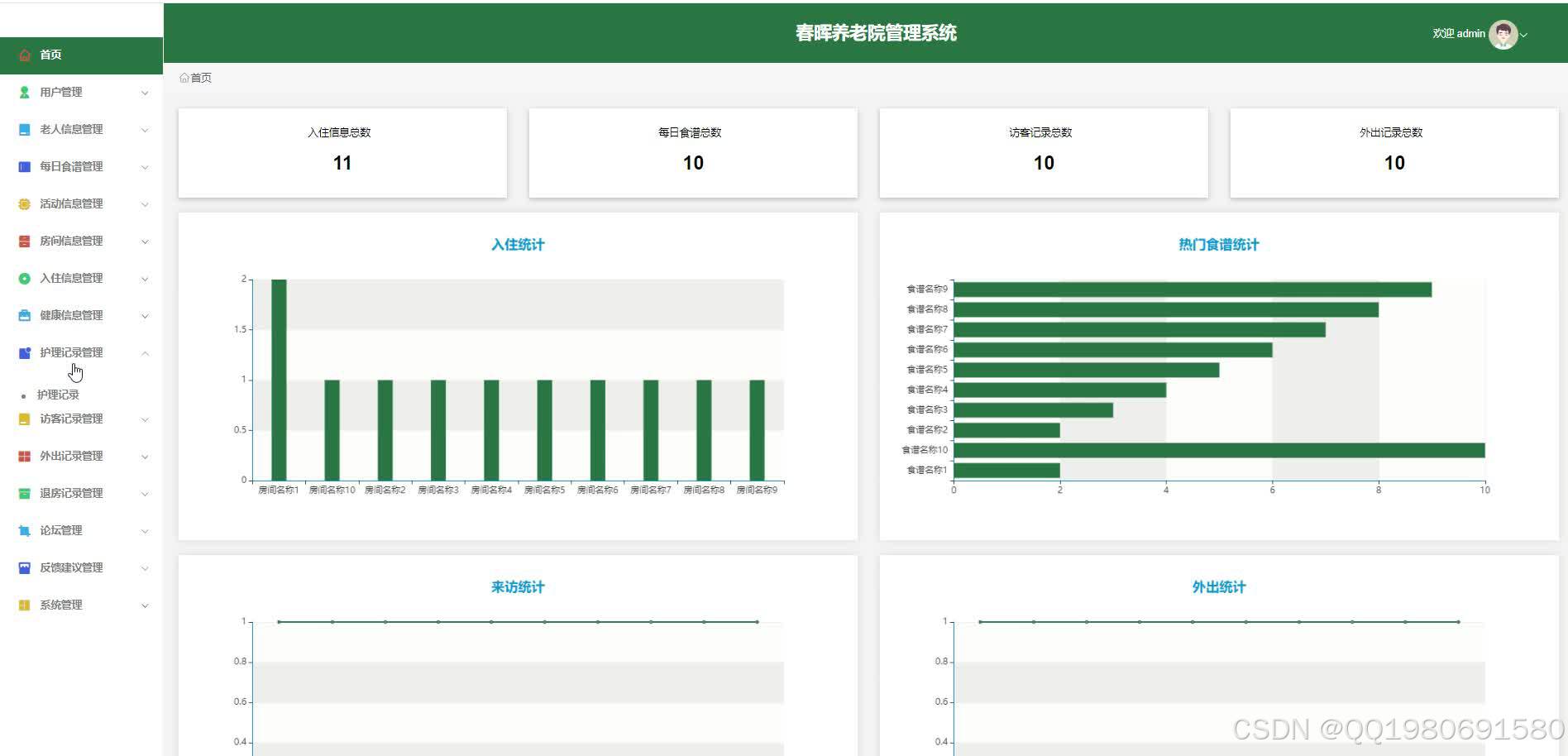Click the 护理记录管理 sidebar icon
Image resolution: width=1568 pixels, height=756 pixels.
pos(25,352)
